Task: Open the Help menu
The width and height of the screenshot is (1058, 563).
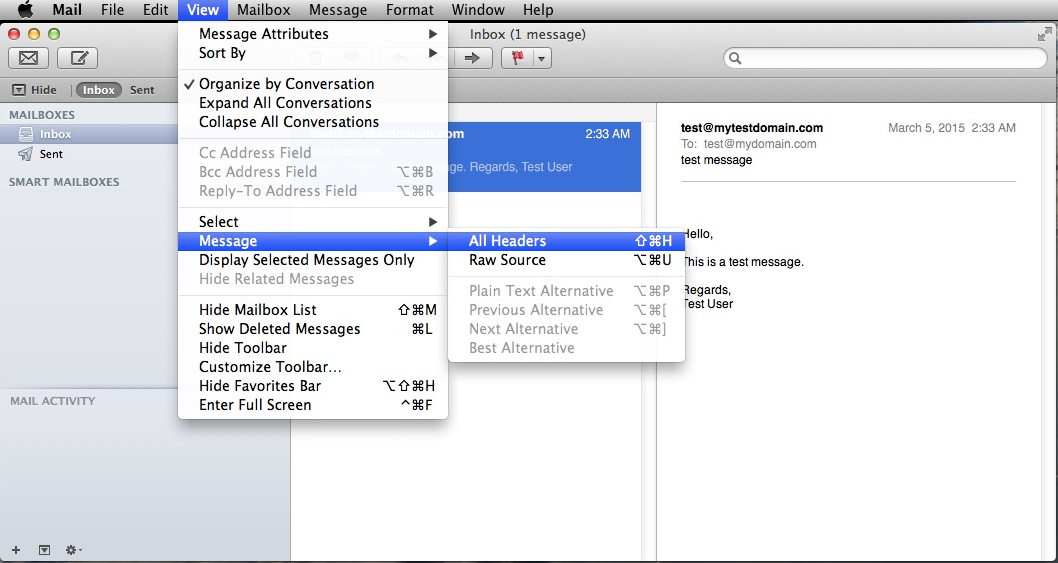Action: click(538, 10)
